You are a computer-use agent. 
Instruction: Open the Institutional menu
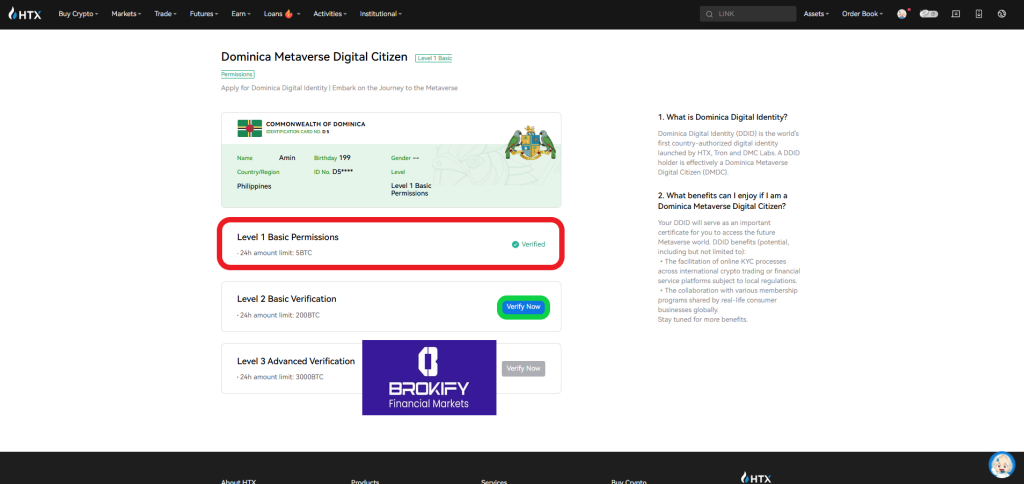pyautogui.click(x=380, y=14)
